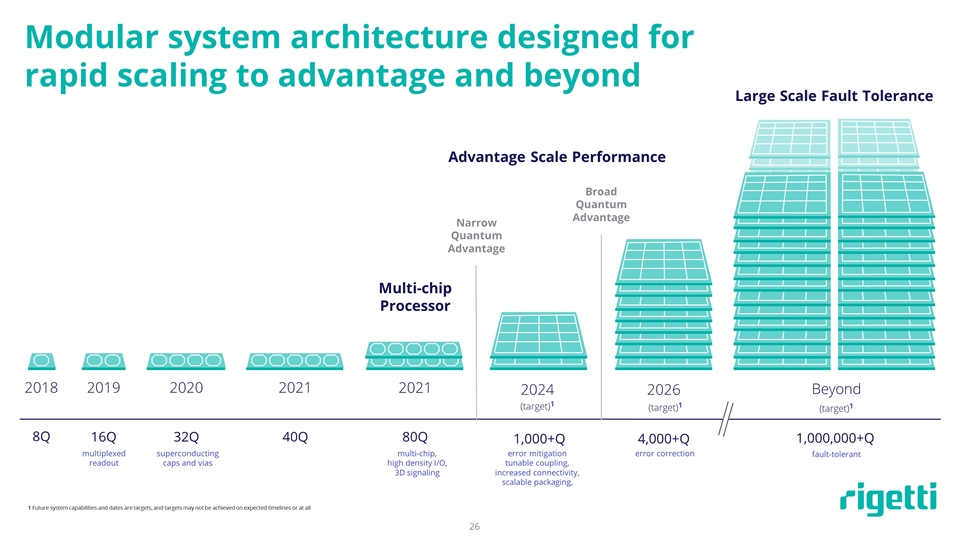Click the single-qubit 8Q chip graphic
Screen dimensions: 960x540
(x=42, y=361)
